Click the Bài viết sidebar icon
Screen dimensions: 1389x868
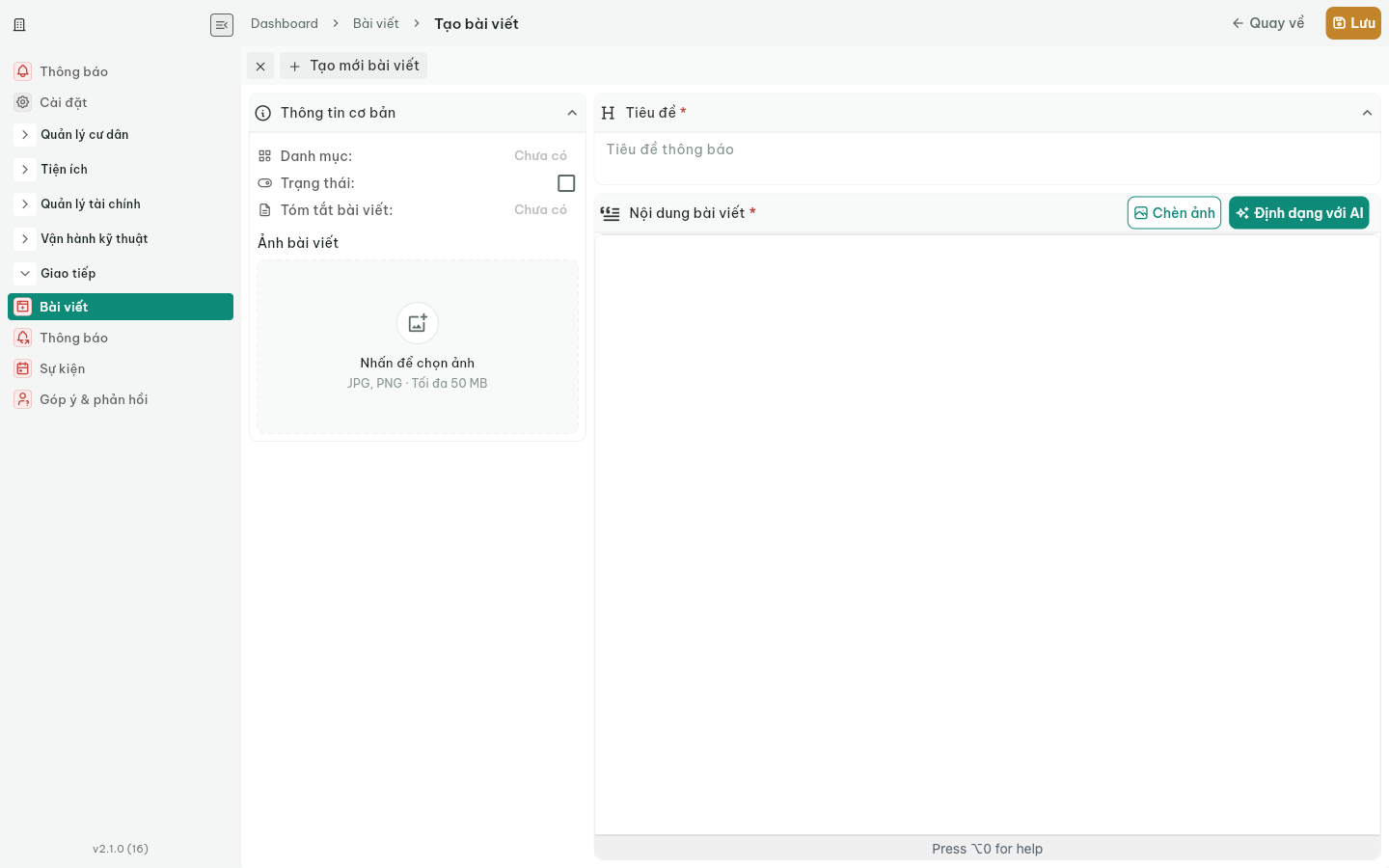[23, 307]
